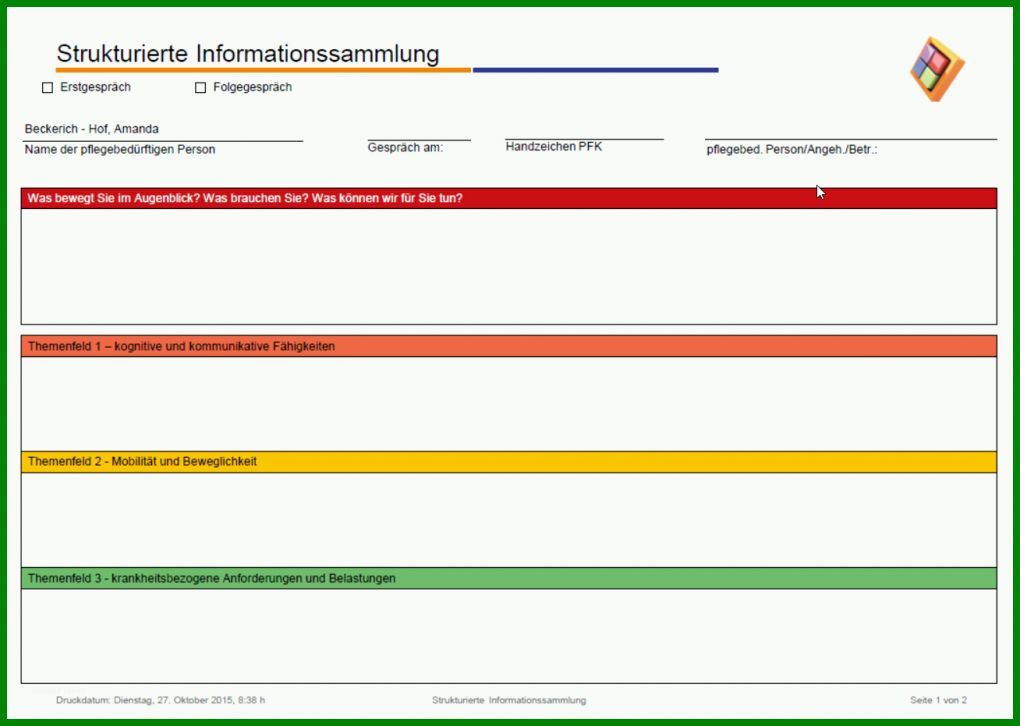Click the name field Beckerich - Hof, Amanda
This screenshot has height=726, width=1020.
tap(163, 129)
